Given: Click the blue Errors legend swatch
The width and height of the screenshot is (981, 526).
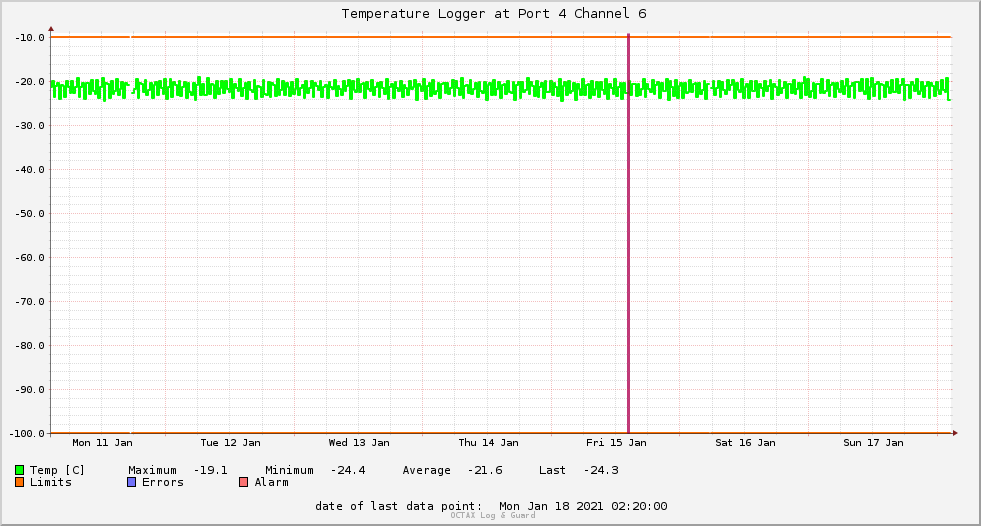Looking at the screenshot, I should (131, 482).
